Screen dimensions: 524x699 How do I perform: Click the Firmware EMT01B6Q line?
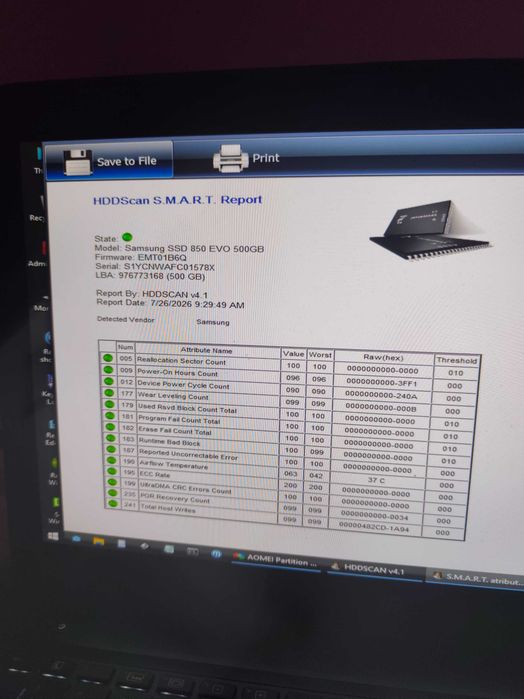140,257
